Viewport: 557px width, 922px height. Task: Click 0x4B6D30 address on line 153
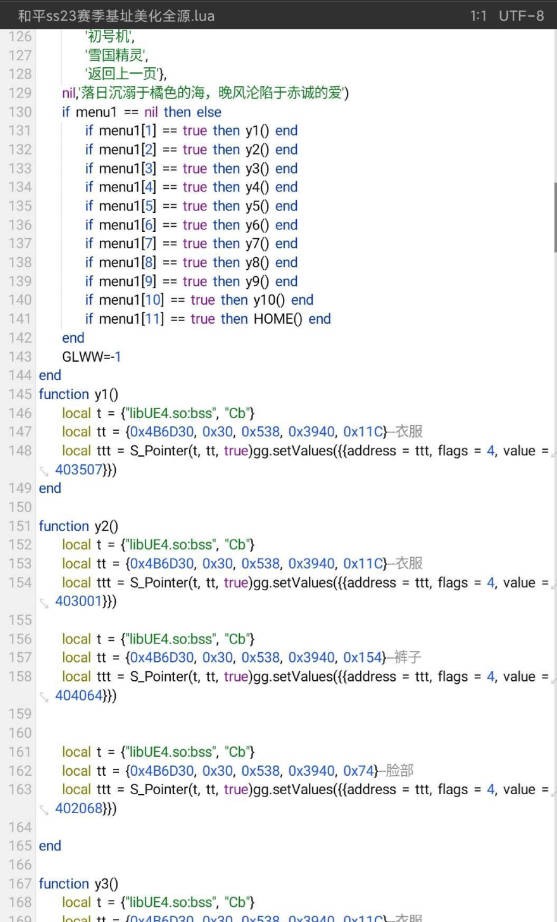point(162,563)
